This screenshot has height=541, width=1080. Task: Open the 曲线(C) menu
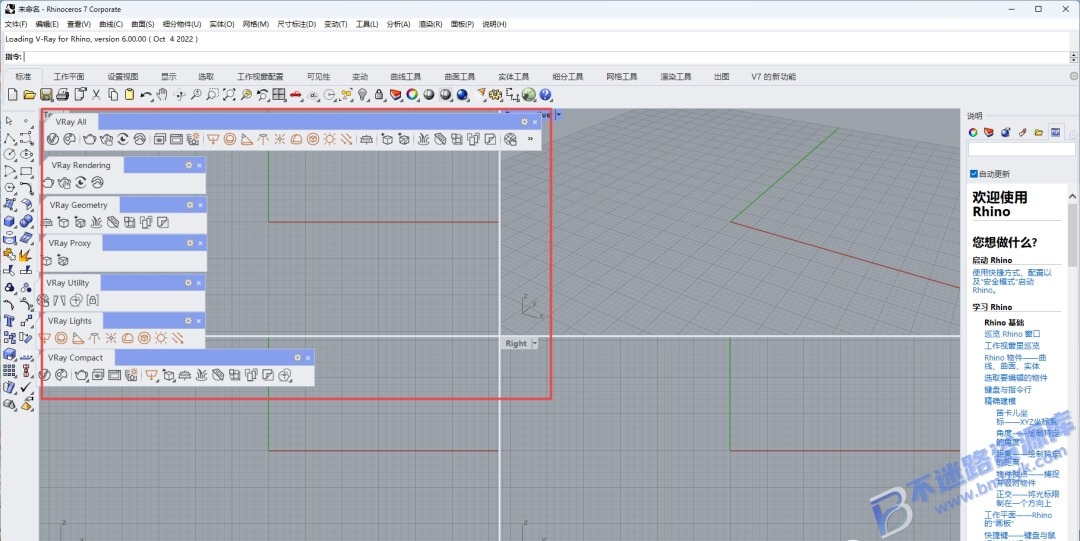111,24
